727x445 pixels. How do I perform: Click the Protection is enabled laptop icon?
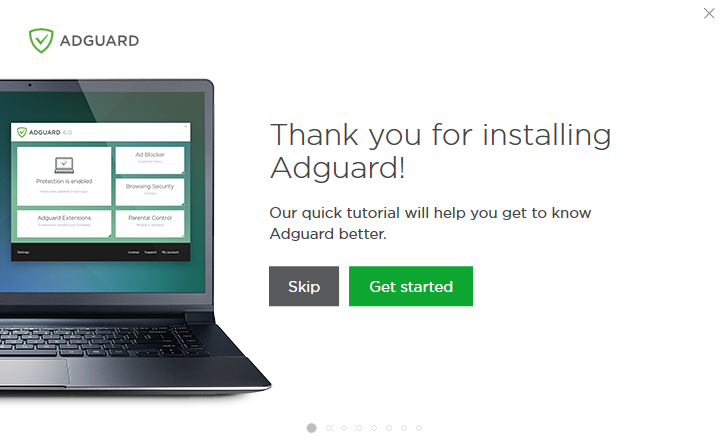click(x=64, y=165)
